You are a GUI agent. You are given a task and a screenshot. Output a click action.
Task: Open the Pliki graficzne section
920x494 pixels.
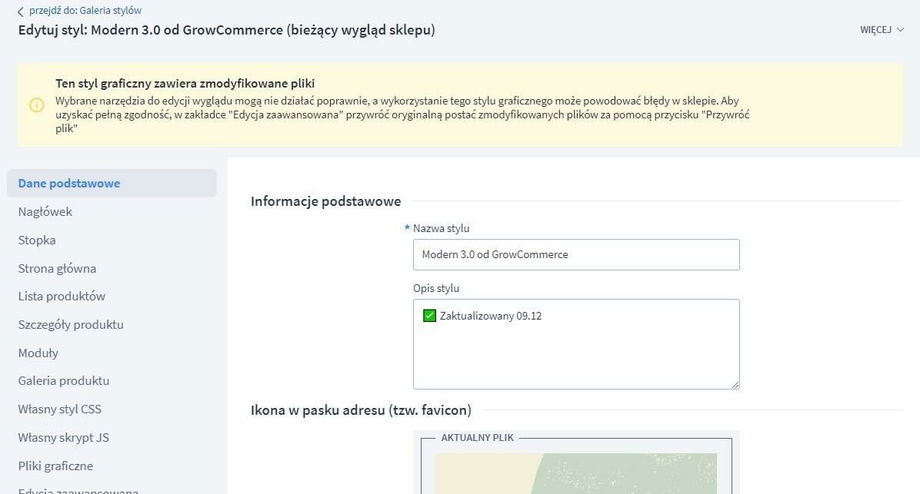point(55,466)
